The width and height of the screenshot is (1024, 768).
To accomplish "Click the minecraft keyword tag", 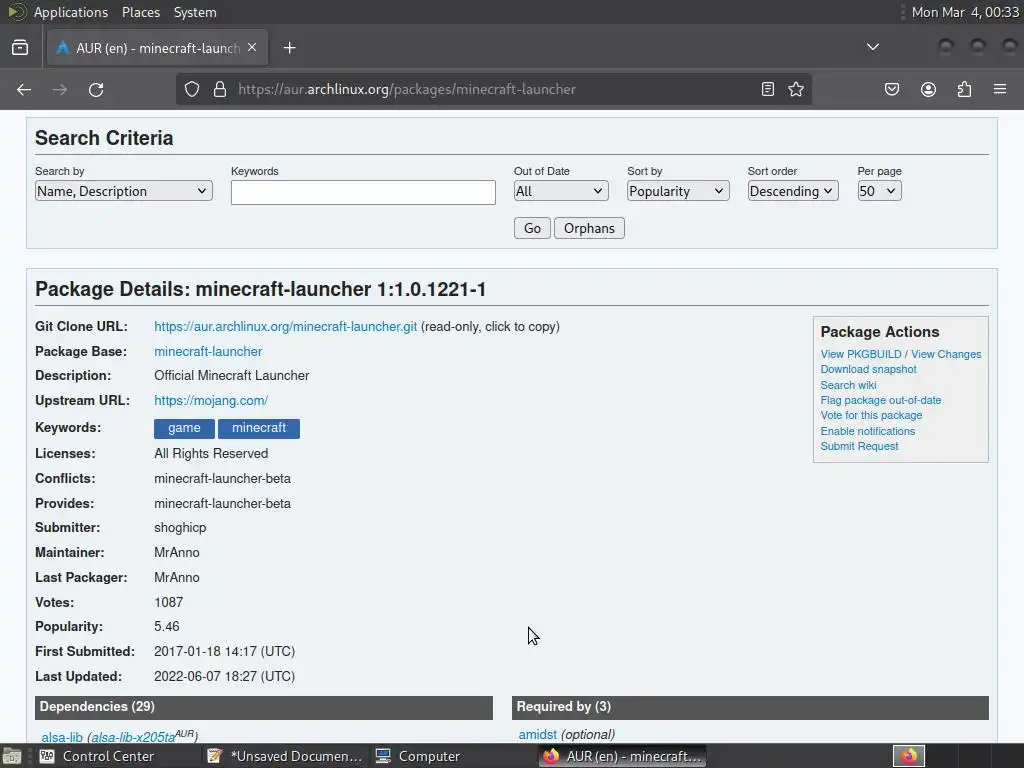I will pos(259,428).
